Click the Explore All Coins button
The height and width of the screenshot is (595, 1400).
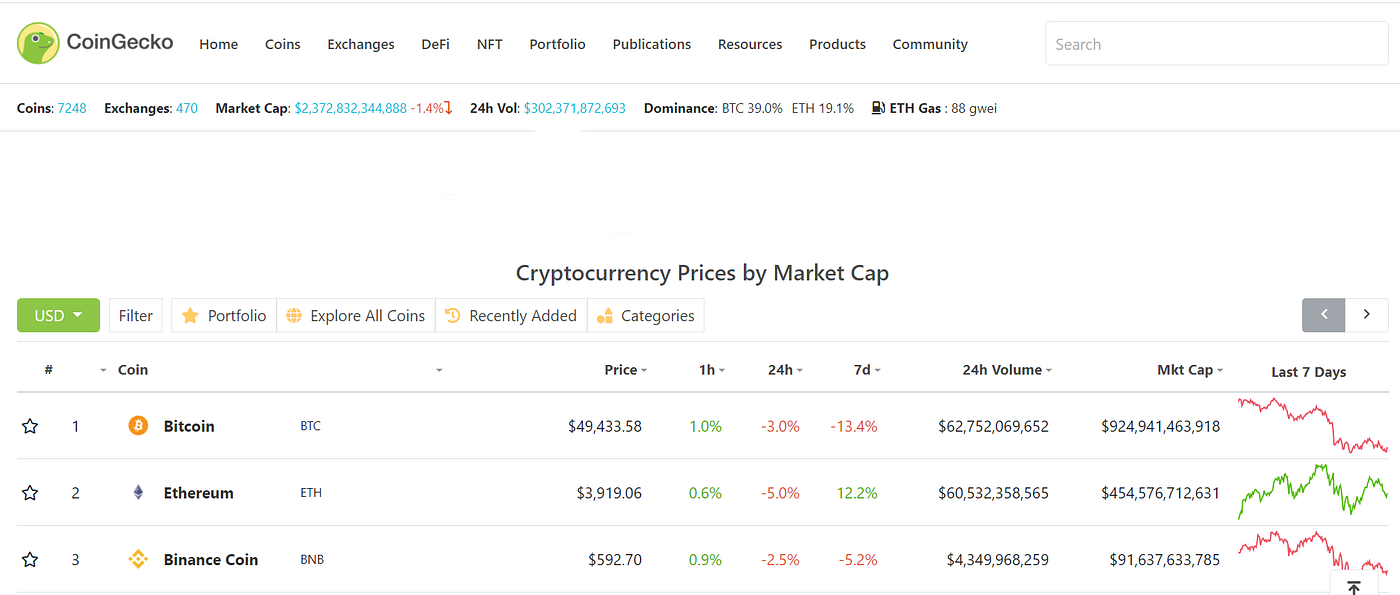(356, 315)
